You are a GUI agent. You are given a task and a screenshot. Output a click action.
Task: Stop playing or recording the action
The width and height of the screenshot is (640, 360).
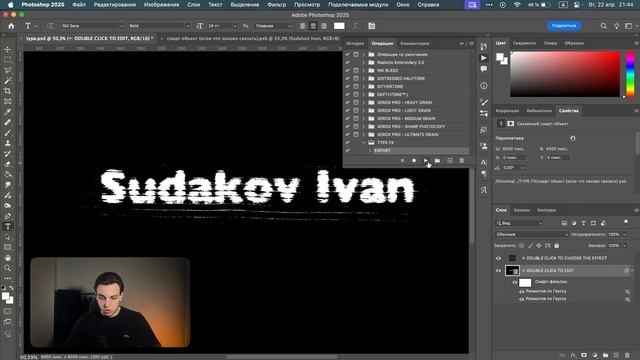click(402, 160)
